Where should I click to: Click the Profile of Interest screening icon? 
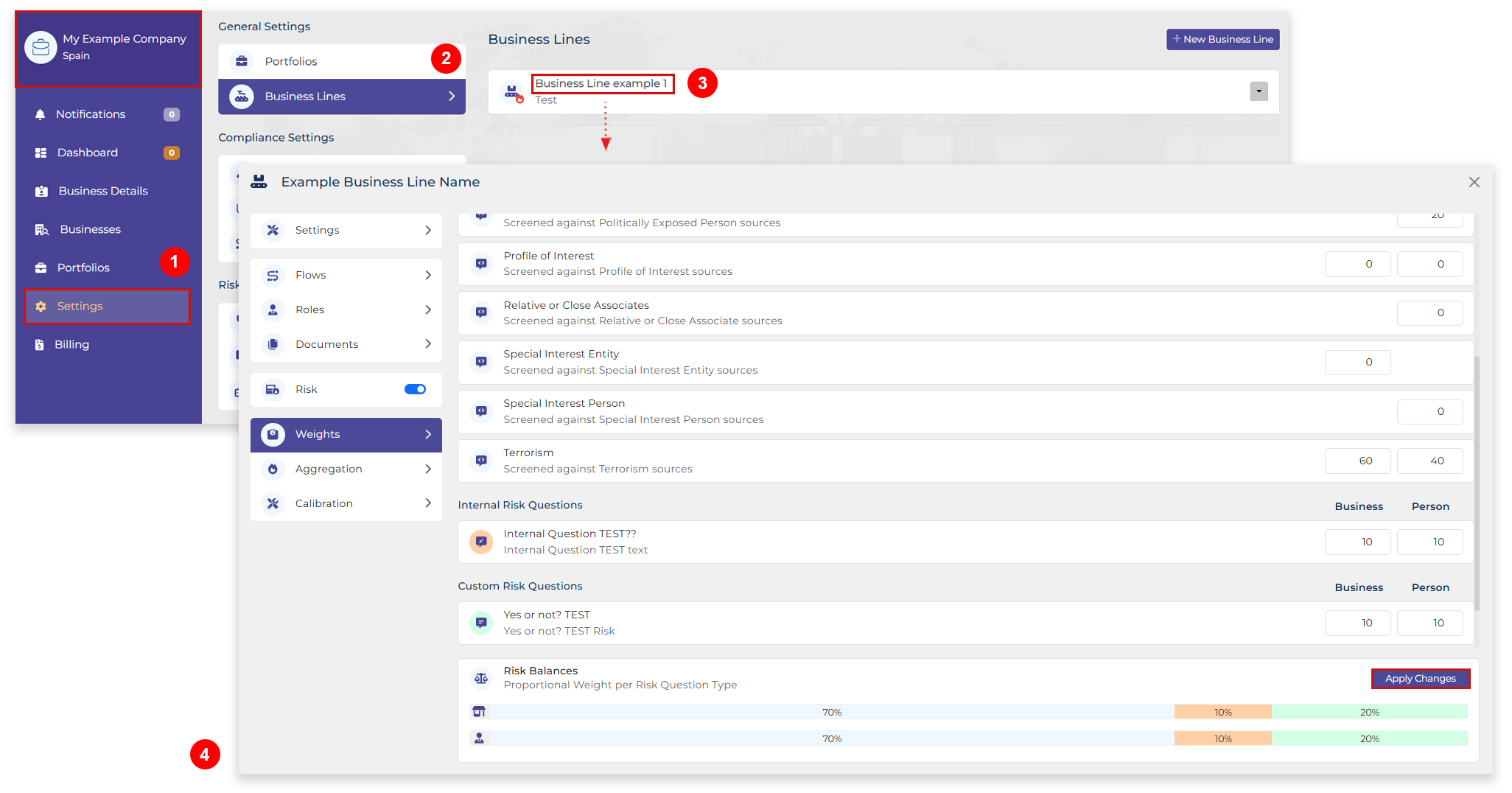click(x=481, y=264)
